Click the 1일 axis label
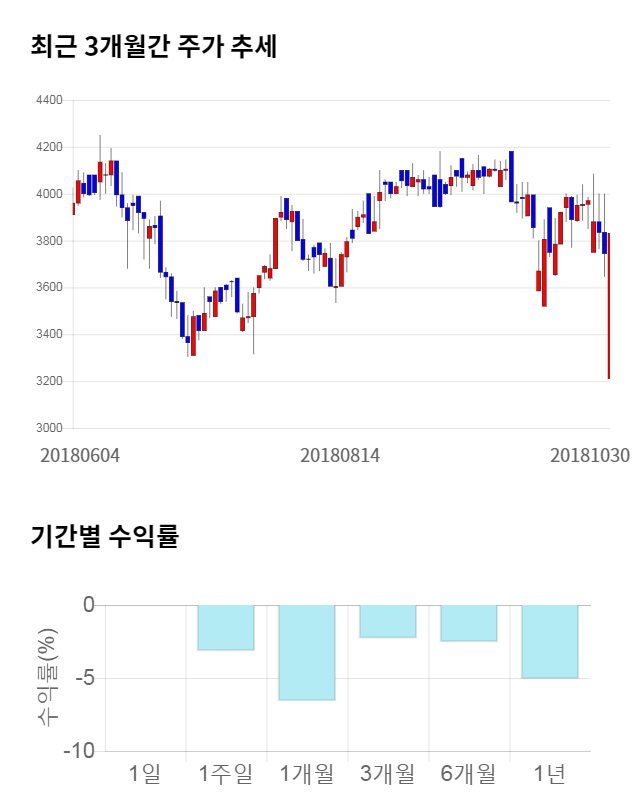The image size is (640, 810). click(145, 773)
